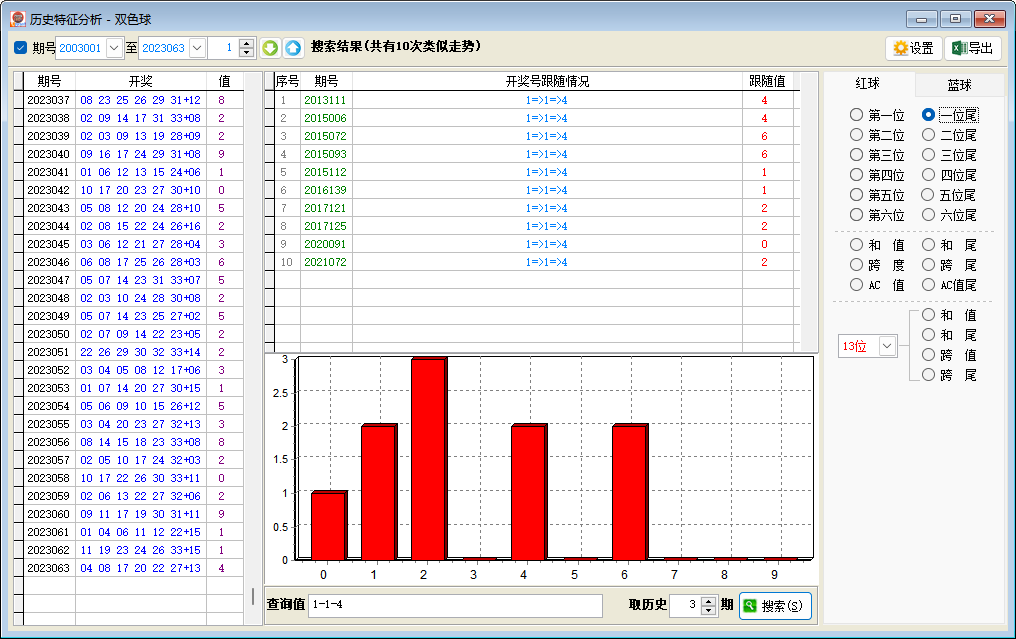Click the app icon in the title bar
The width and height of the screenshot is (1016, 639).
point(18,19)
